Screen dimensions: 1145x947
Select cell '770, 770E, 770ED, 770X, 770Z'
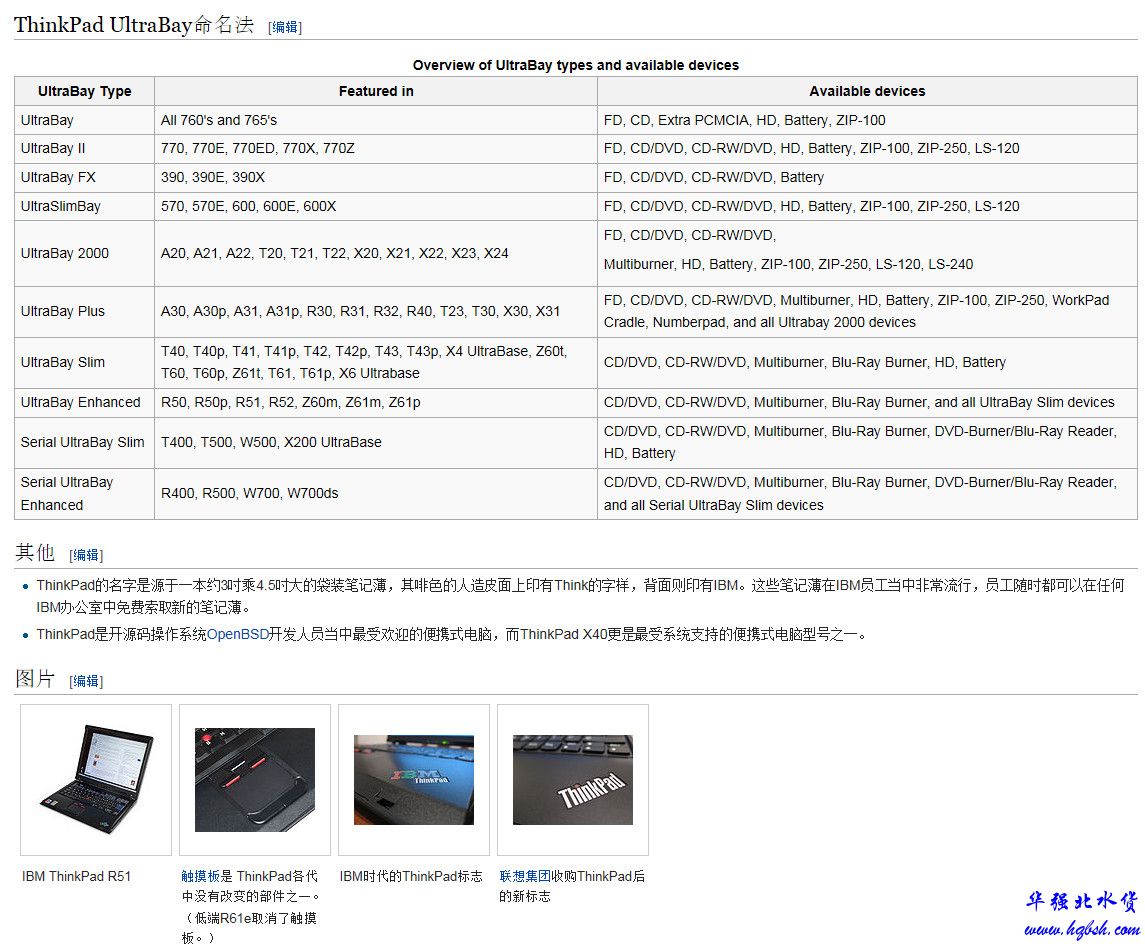(376, 148)
